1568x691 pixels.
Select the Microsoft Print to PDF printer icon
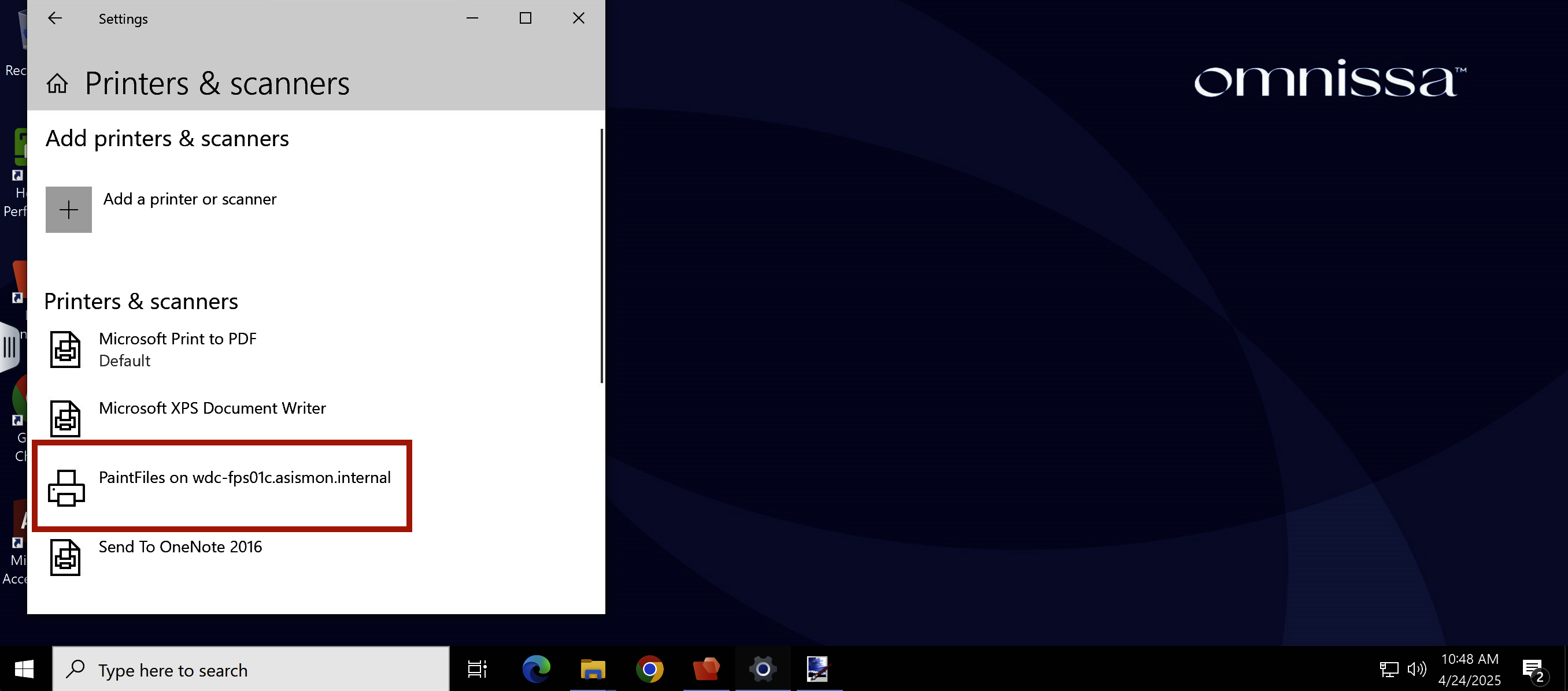coord(65,349)
